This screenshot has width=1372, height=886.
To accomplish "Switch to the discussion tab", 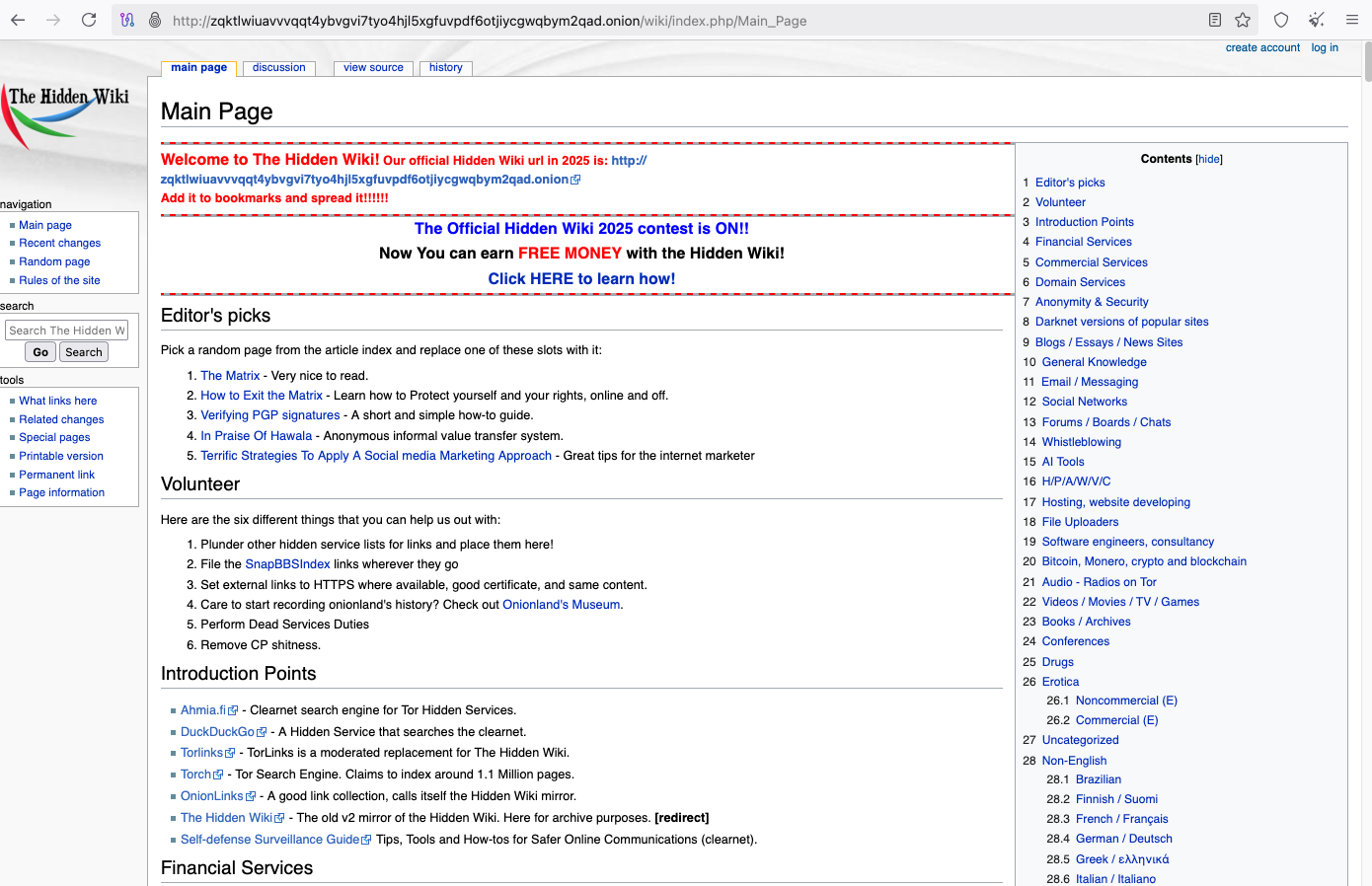I will tap(278, 67).
